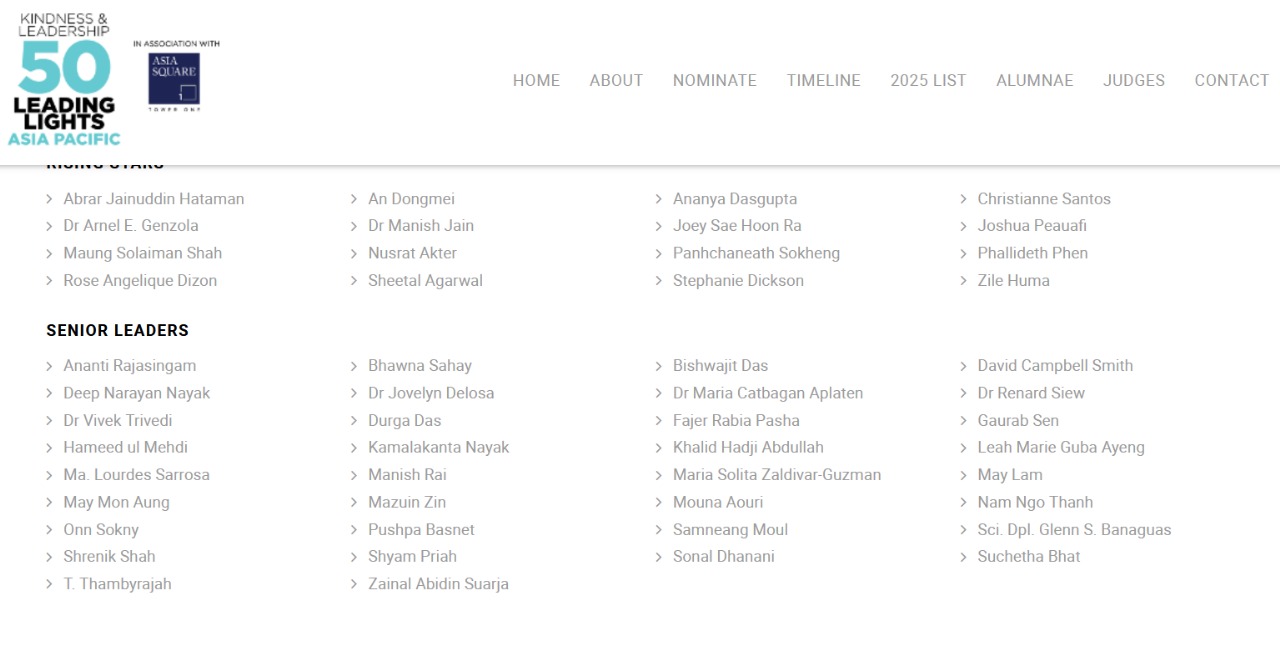
Task: Click chevron next to Bhawna Sahay
Action: point(354,366)
